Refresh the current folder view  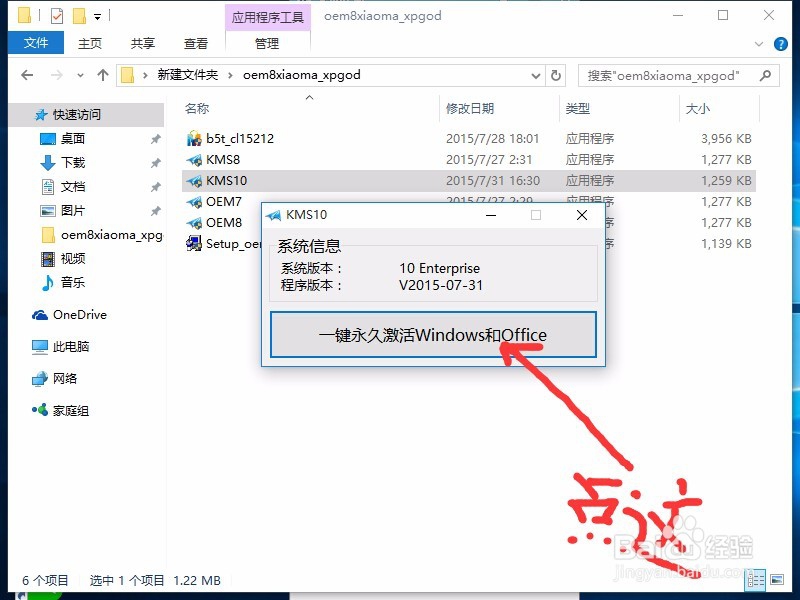[556, 75]
